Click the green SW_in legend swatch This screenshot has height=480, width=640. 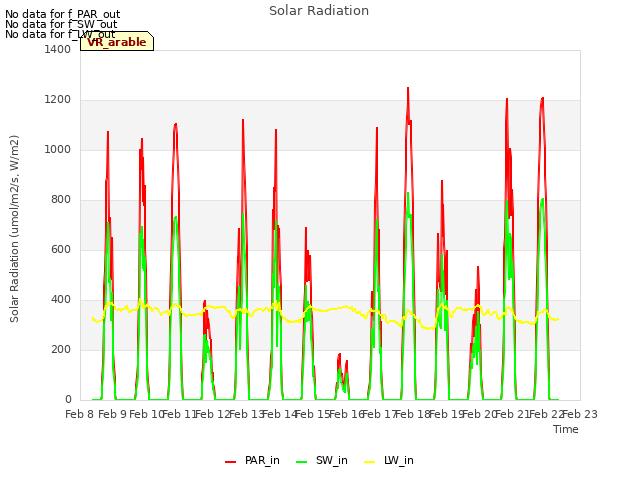(302, 462)
